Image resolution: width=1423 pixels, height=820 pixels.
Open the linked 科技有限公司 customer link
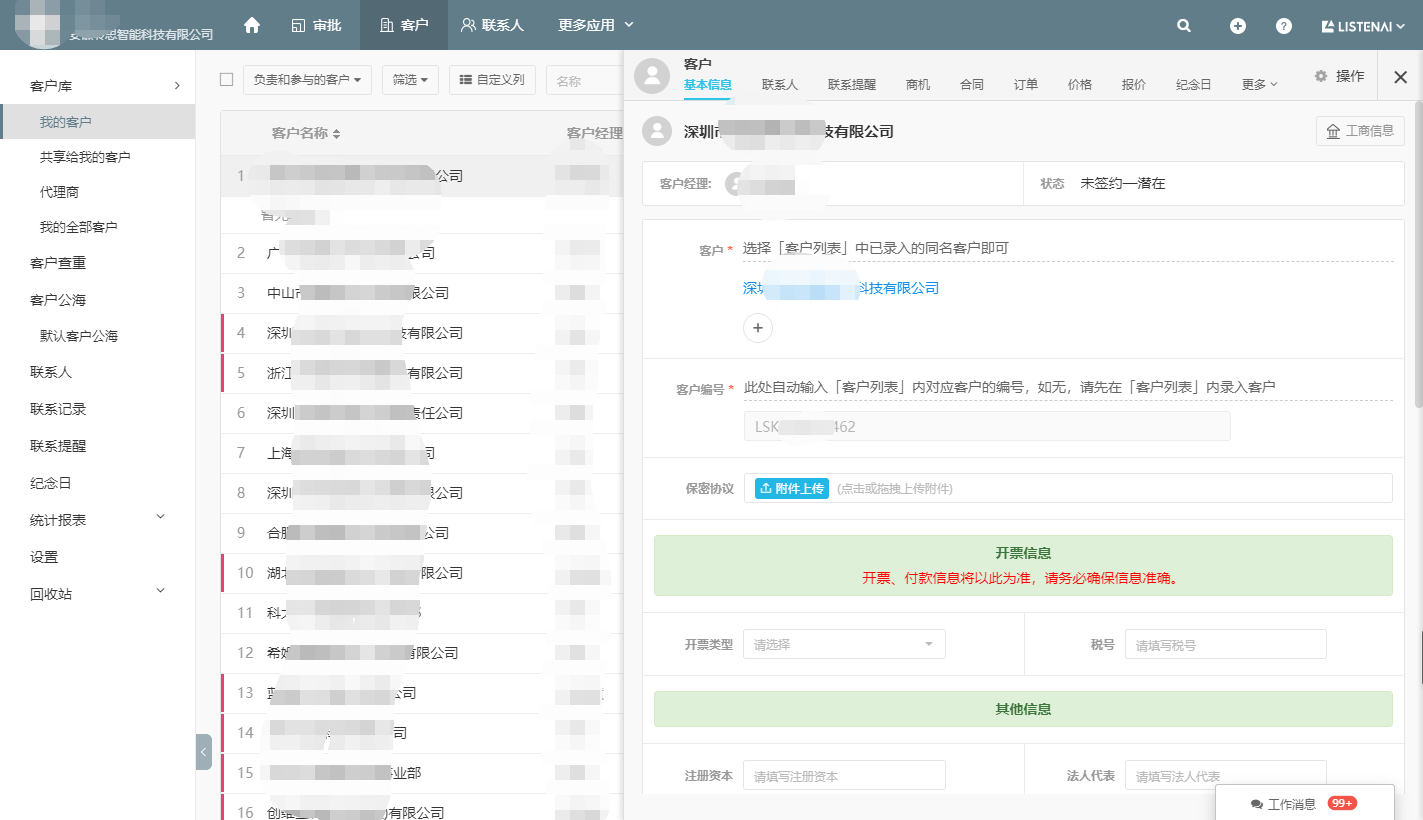[x=840, y=288]
